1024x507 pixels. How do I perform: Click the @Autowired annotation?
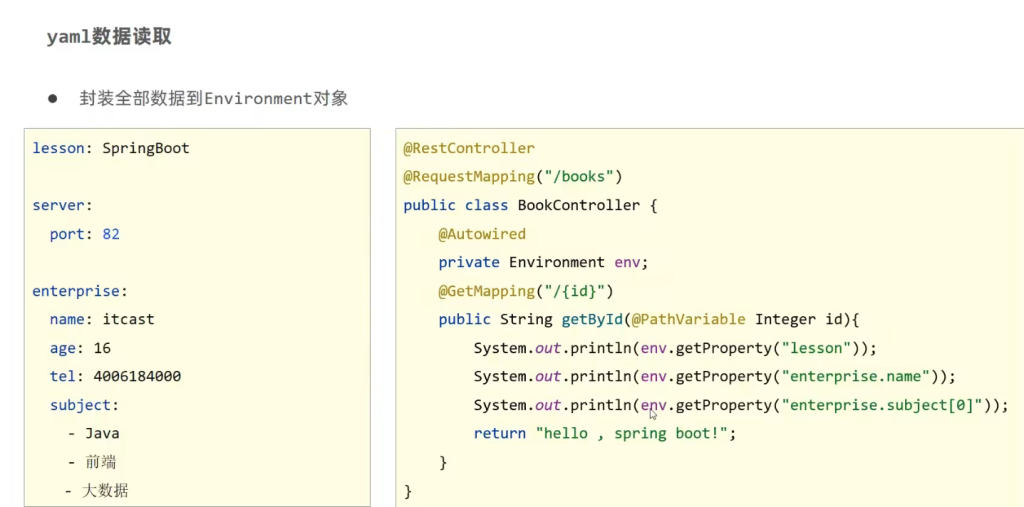pos(481,234)
